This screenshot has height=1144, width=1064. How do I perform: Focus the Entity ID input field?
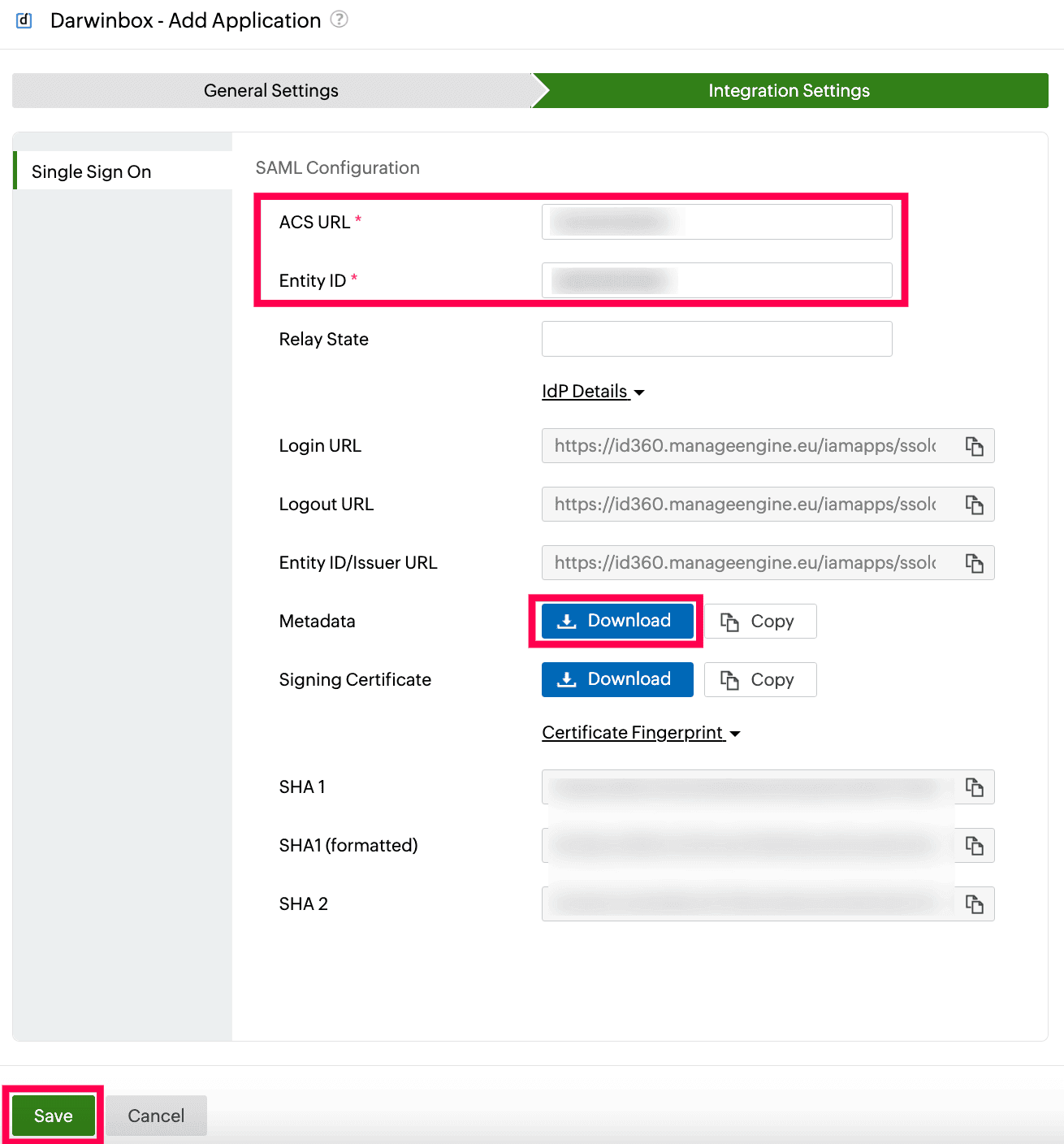click(717, 280)
